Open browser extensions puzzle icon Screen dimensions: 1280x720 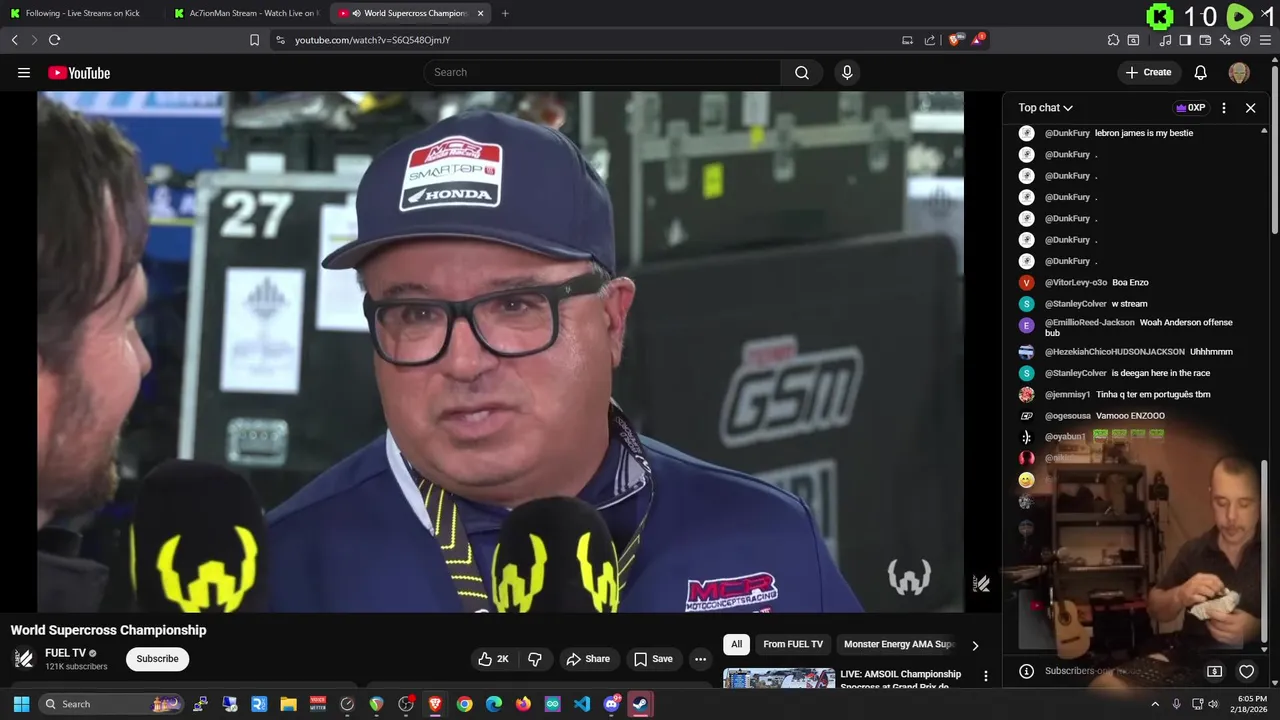pyautogui.click(x=1113, y=40)
